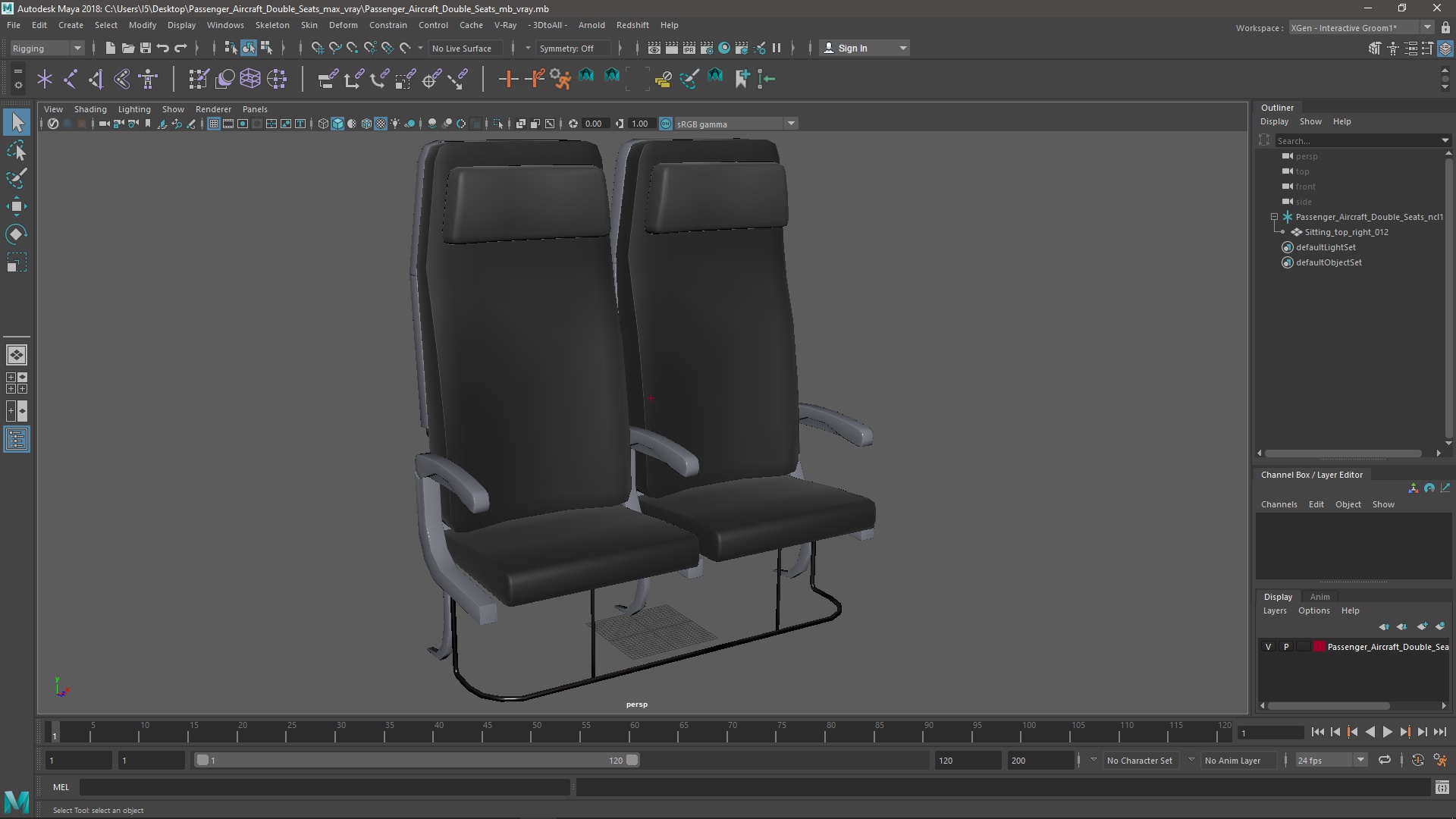This screenshot has height=819, width=1456.
Task: Open the Symmetry: Off dropdown
Action: (573, 48)
